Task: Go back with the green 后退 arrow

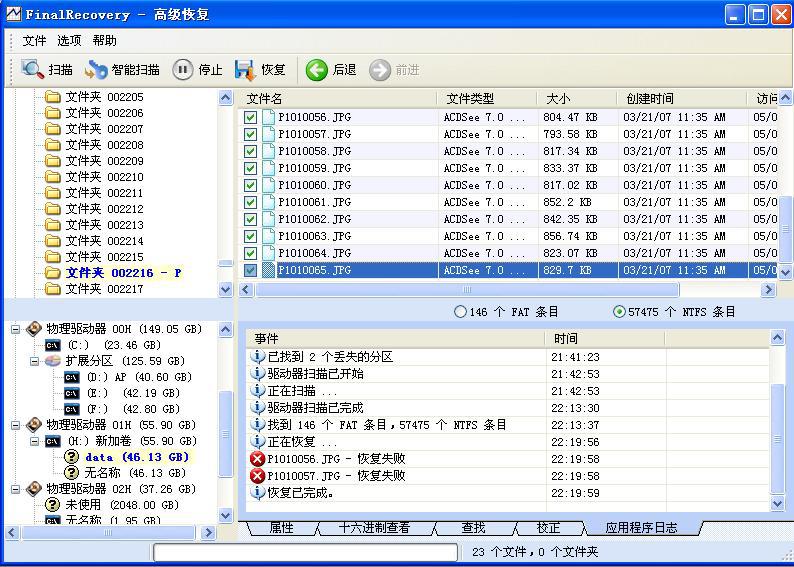Action: (x=317, y=69)
